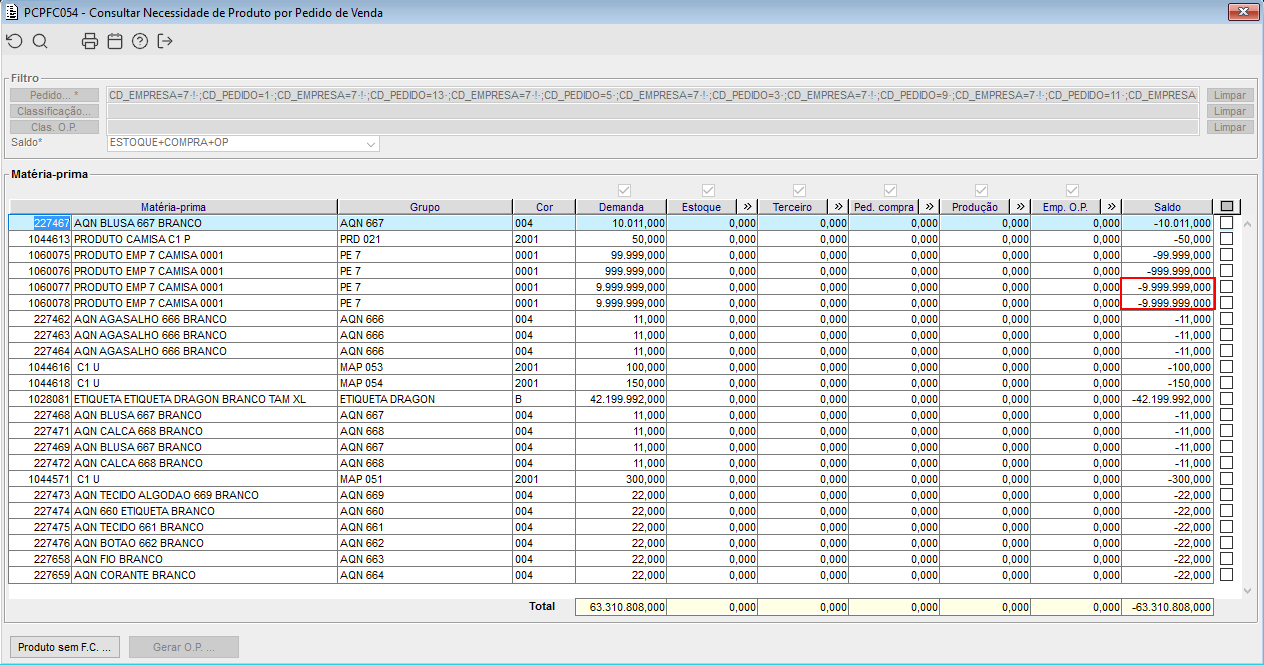Tick the checkbox on ETIQUETA DRAGON row
The height and width of the screenshot is (665, 1264).
pos(1226,399)
